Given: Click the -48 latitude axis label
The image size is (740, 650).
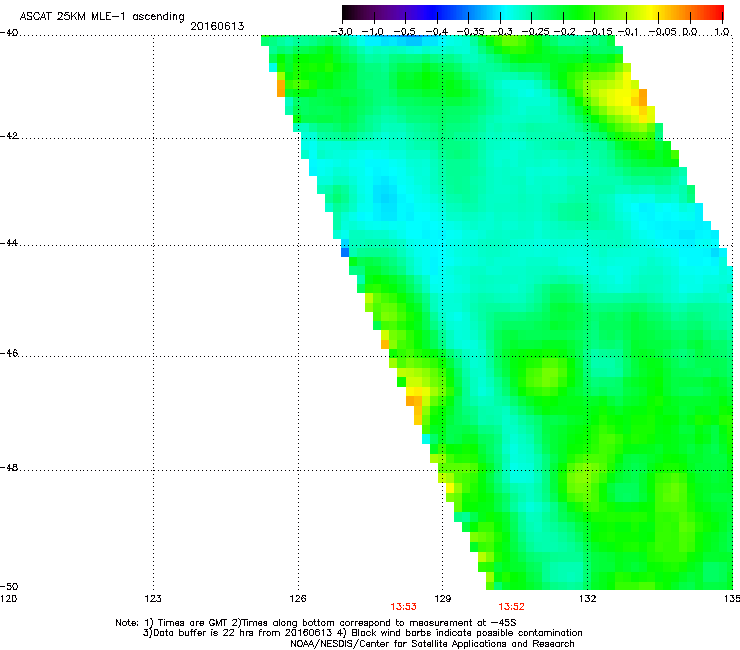Looking at the screenshot, I should pos(9,468).
